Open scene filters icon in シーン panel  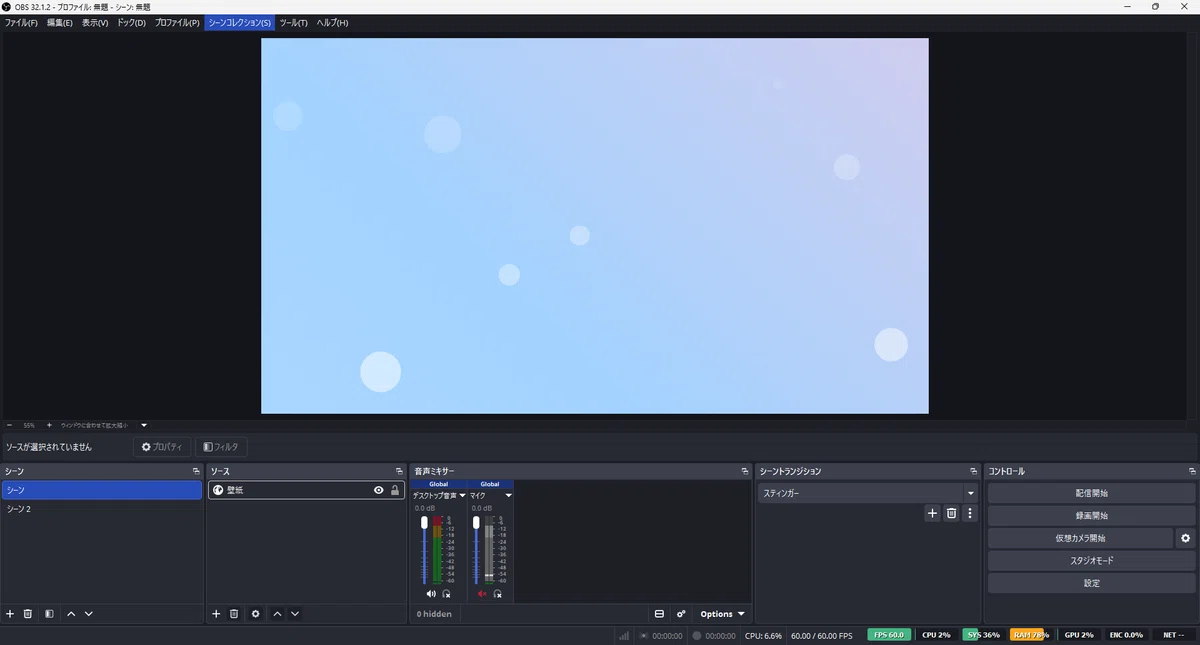pyautogui.click(x=49, y=614)
